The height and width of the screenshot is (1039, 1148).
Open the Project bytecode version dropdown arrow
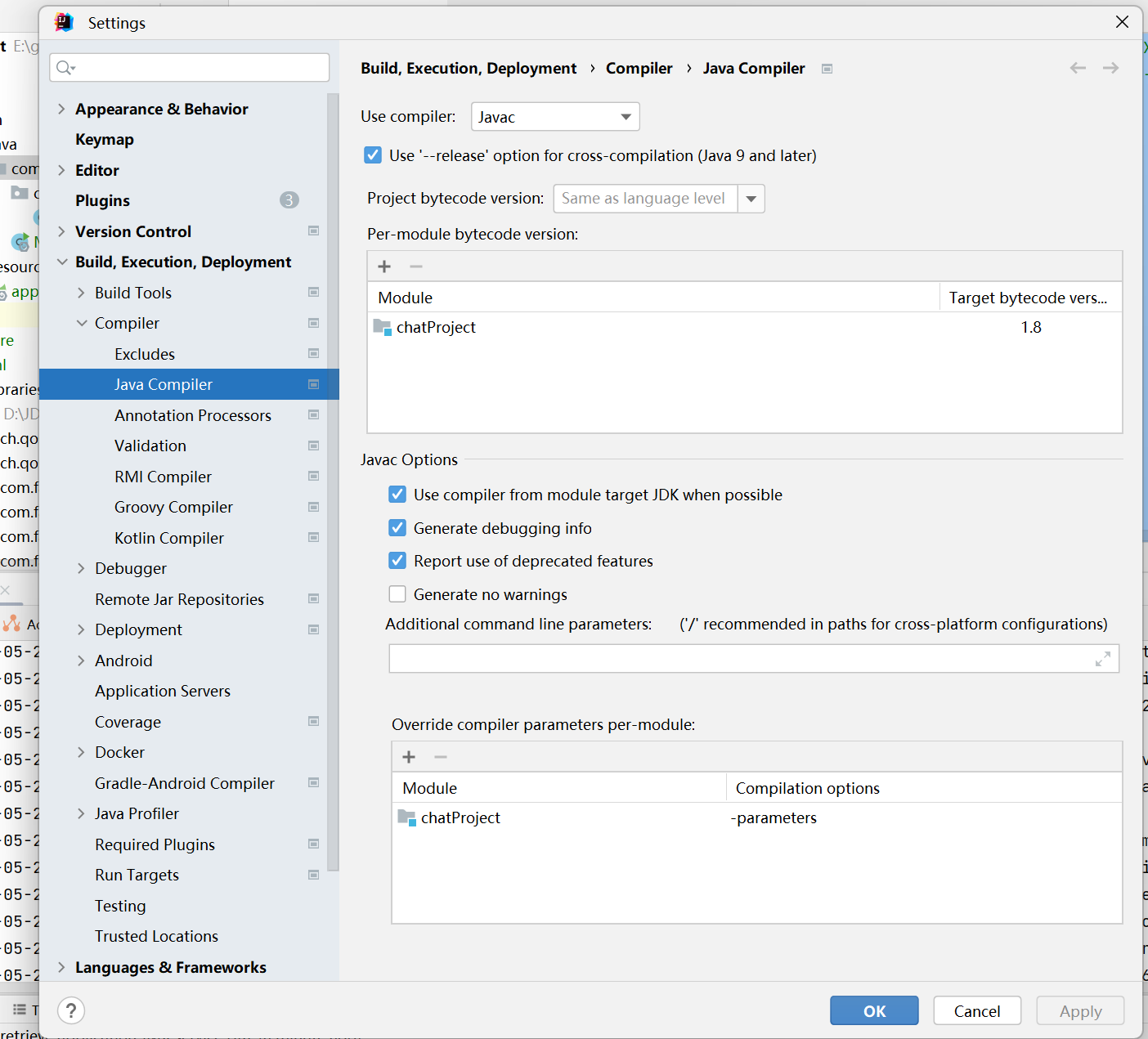751,199
